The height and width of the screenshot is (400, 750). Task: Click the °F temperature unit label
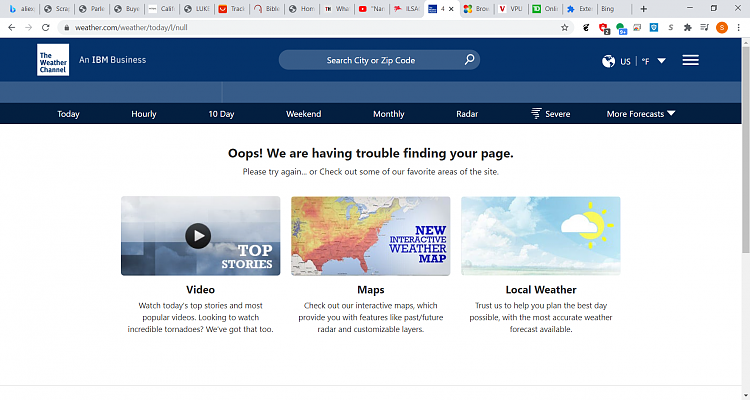(646, 61)
